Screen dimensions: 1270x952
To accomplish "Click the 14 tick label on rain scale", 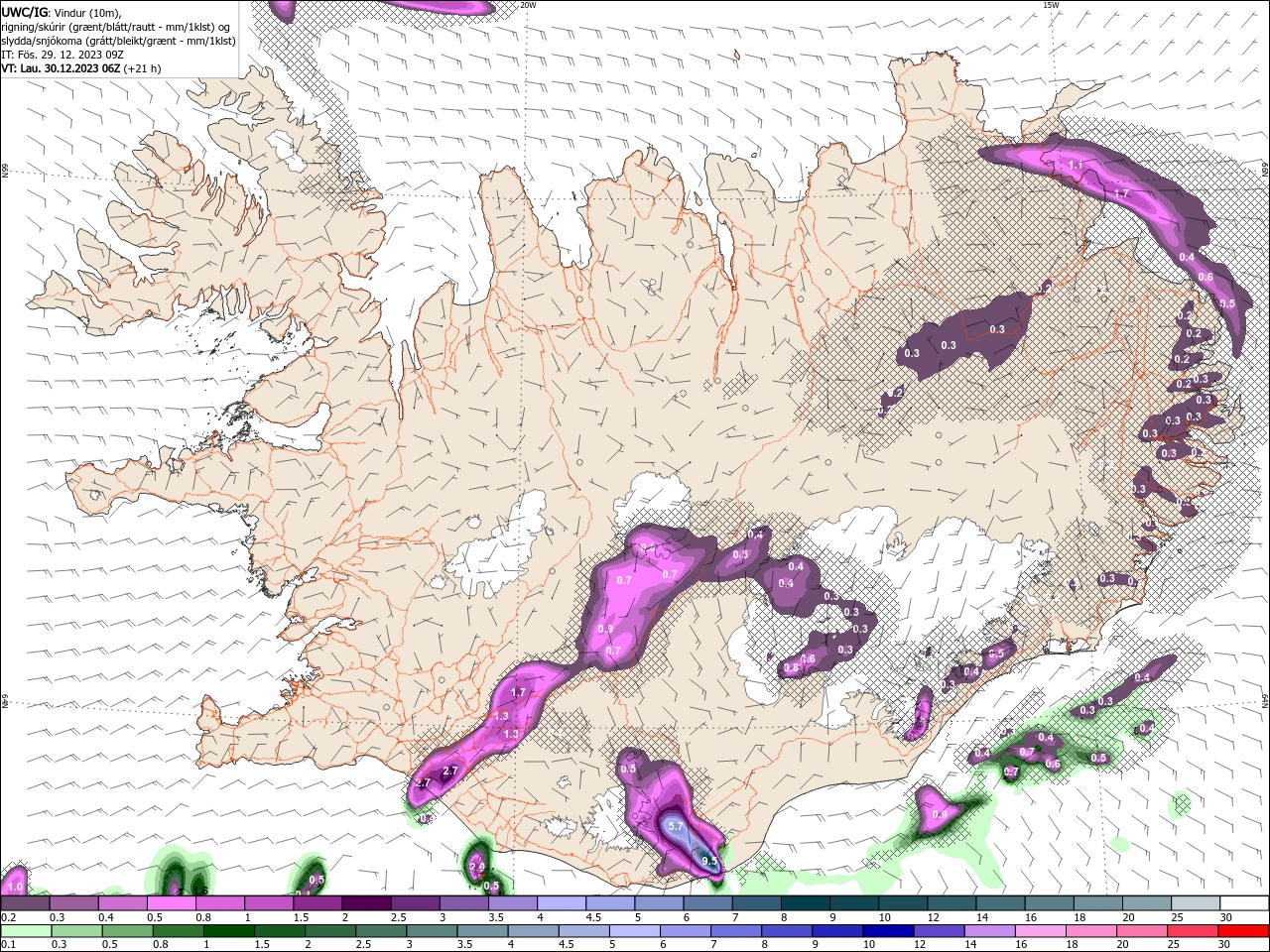I will 968,945.
